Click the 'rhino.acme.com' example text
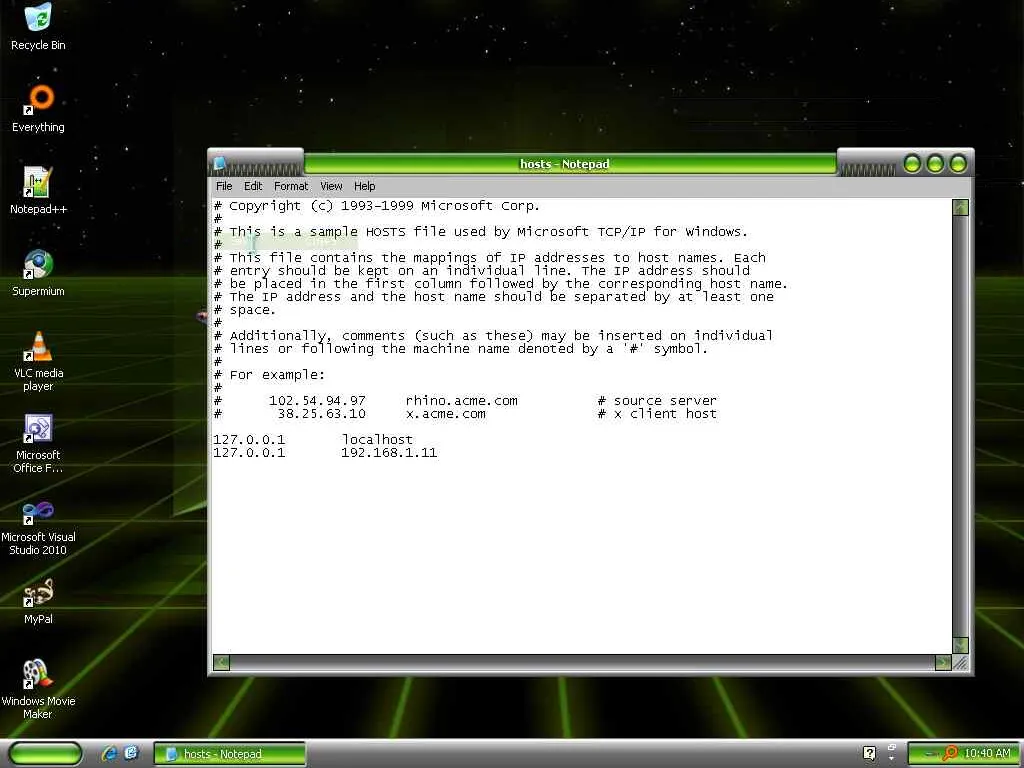This screenshot has height=768, width=1024. point(462,400)
